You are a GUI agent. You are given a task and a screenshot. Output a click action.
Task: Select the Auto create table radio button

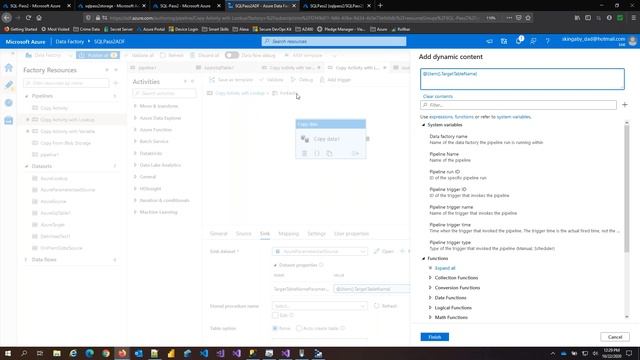pyautogui.click(x=299, y=328)
